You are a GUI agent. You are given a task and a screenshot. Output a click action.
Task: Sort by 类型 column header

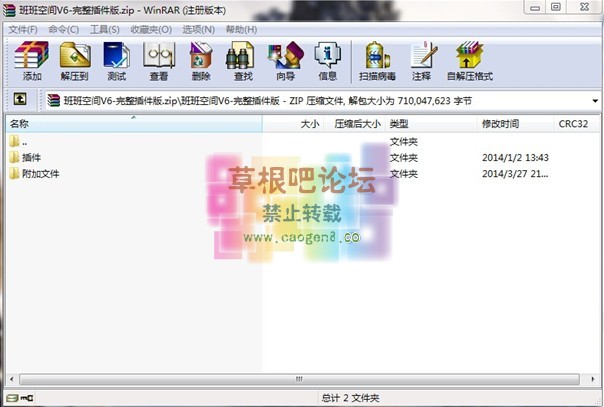[431, 124]
